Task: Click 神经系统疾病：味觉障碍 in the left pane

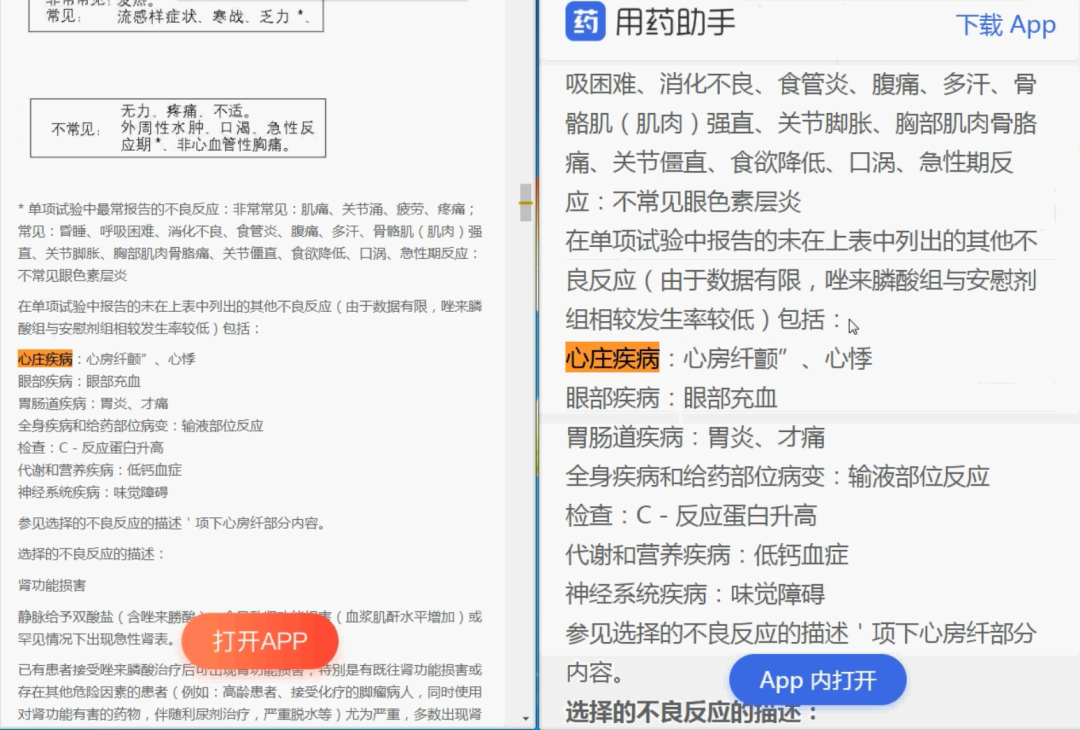Action: (92, 491)
